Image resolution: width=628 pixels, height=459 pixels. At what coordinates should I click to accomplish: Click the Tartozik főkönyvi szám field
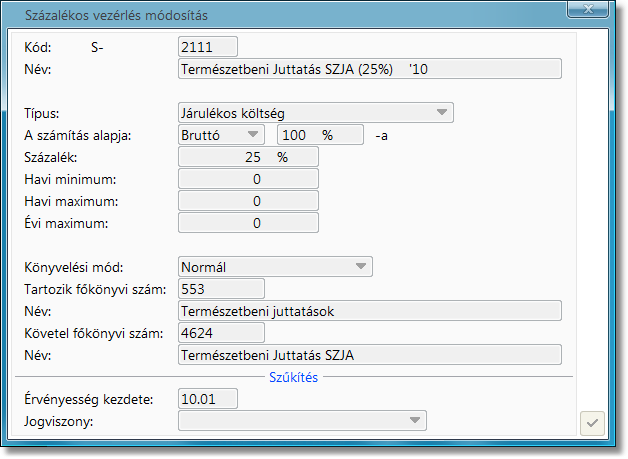pos(220,289)
